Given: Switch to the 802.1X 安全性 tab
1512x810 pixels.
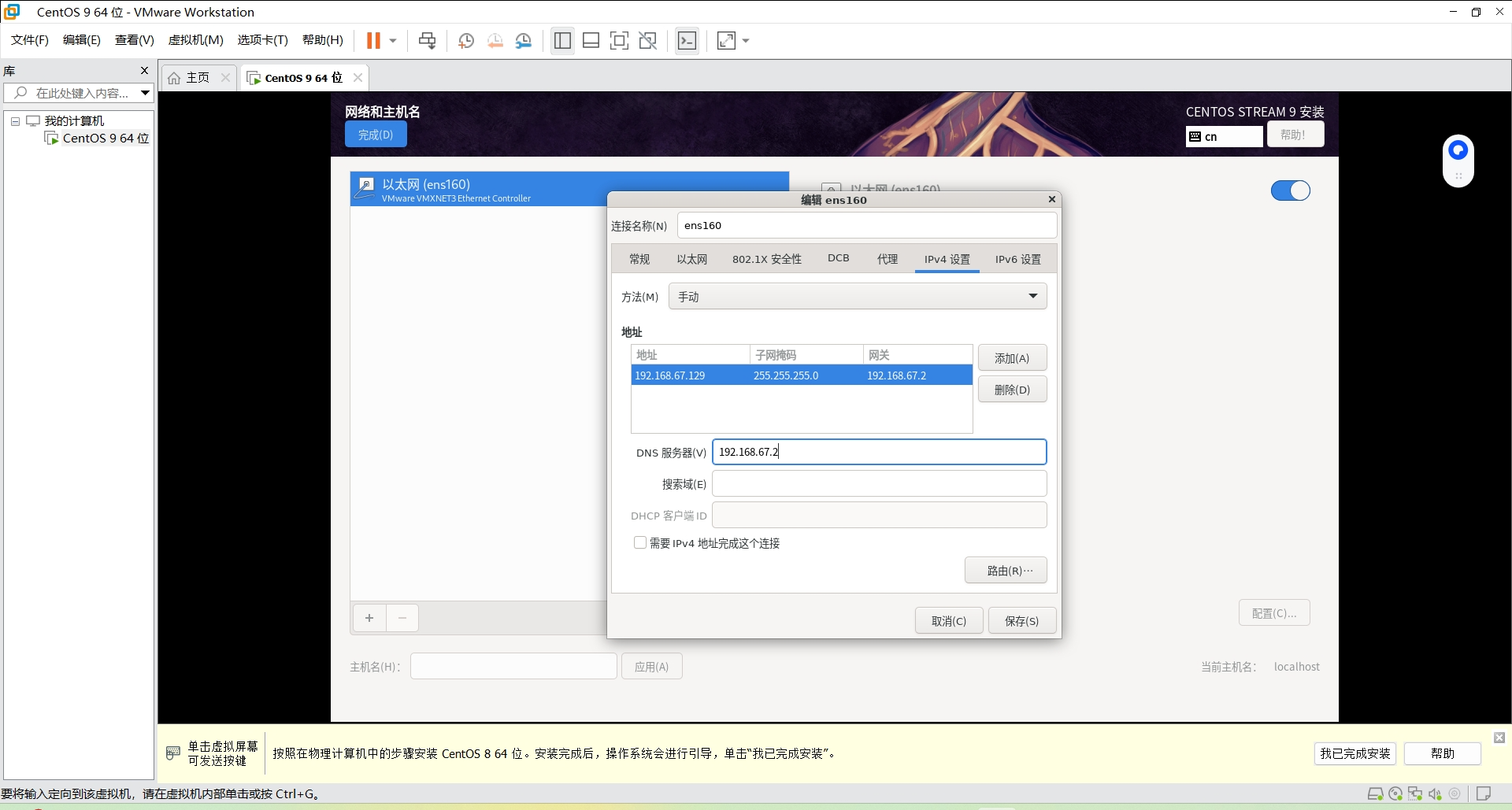Looking at the screenshot, I should [x=766, y=259].
